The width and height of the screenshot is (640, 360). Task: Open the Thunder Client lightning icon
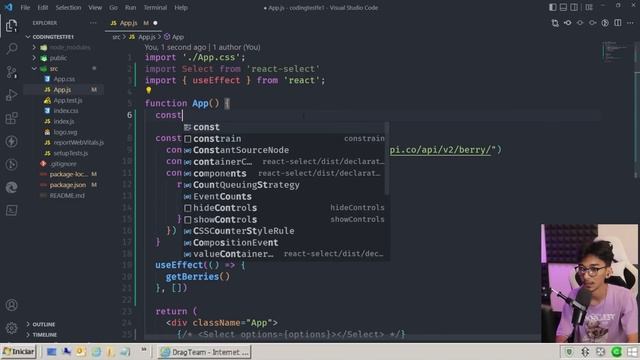point(11,141)
